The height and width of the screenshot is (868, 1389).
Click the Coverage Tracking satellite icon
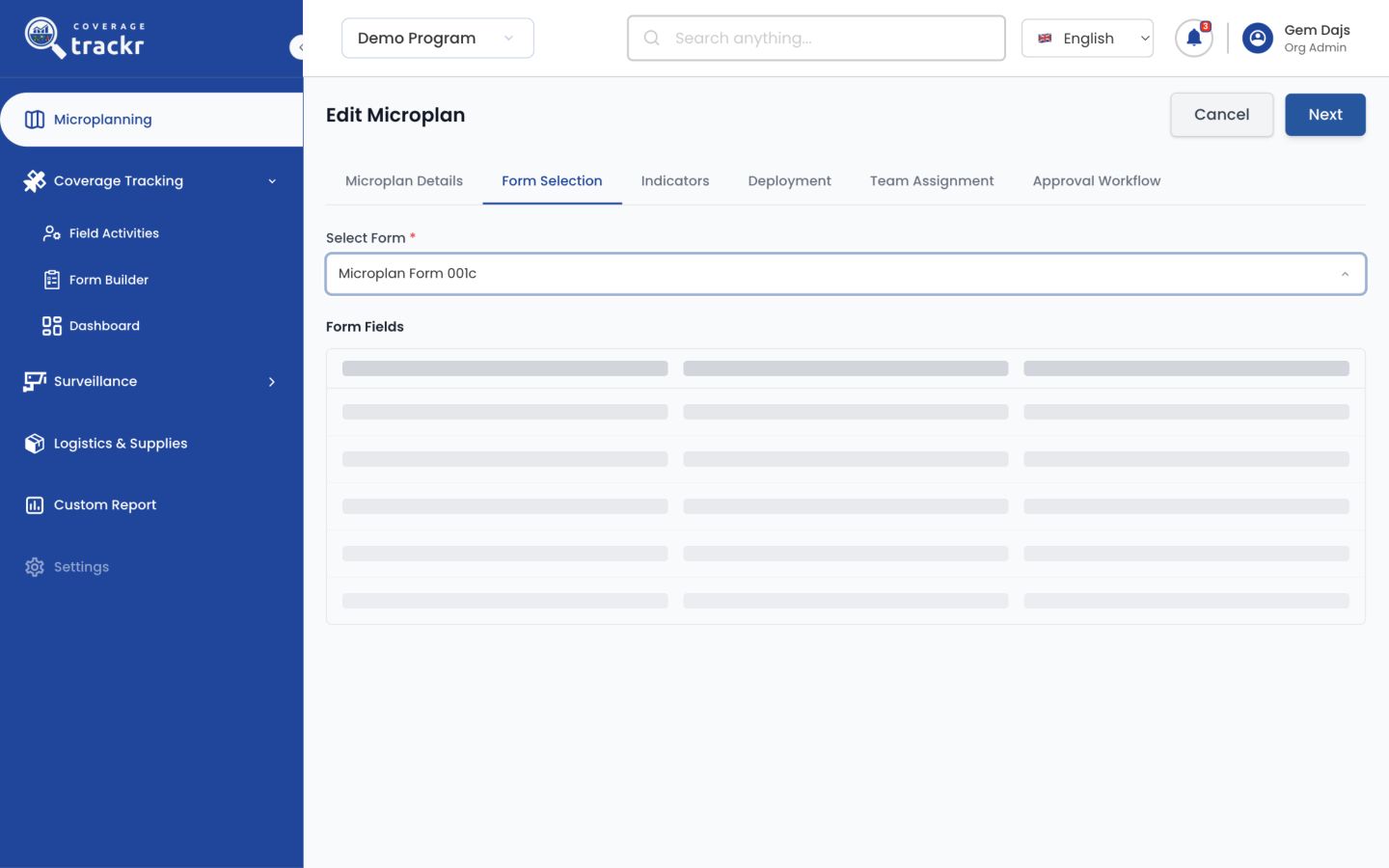[x=35, y=181]
